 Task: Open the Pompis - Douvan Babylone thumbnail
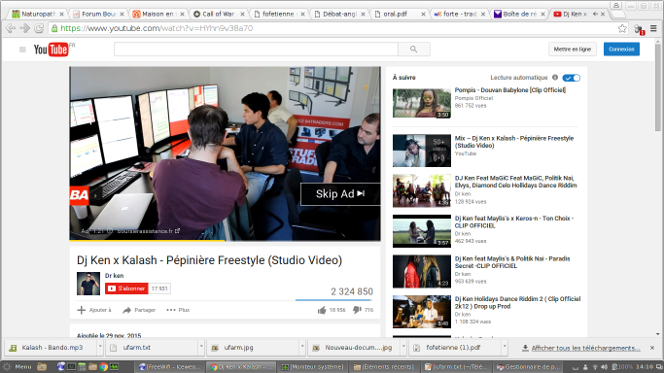pyautogui.click(x=422, y=103)
